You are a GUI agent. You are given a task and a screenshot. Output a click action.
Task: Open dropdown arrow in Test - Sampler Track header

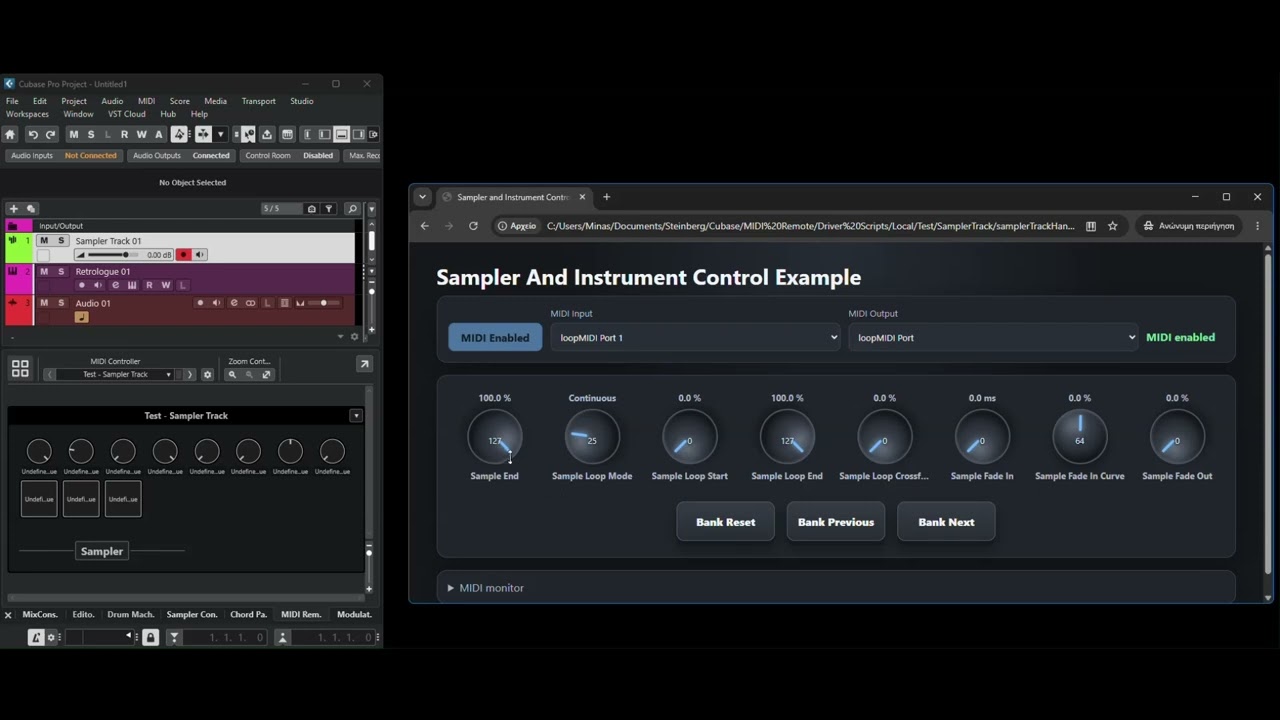(355, 415)
